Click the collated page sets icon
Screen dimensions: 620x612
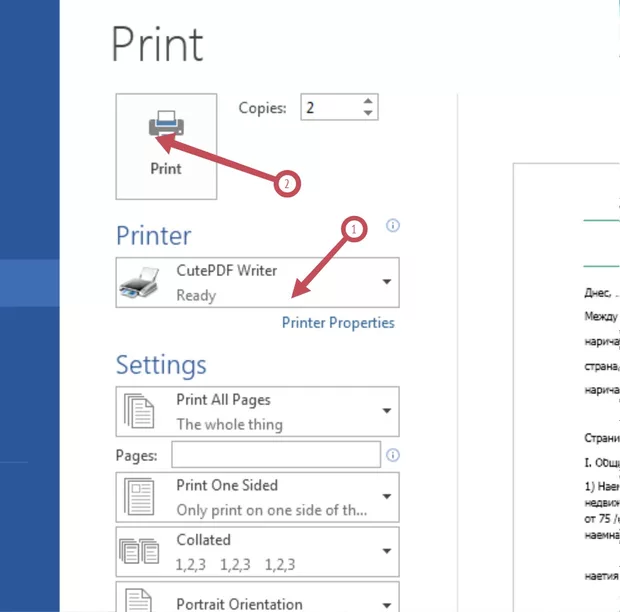139,551
